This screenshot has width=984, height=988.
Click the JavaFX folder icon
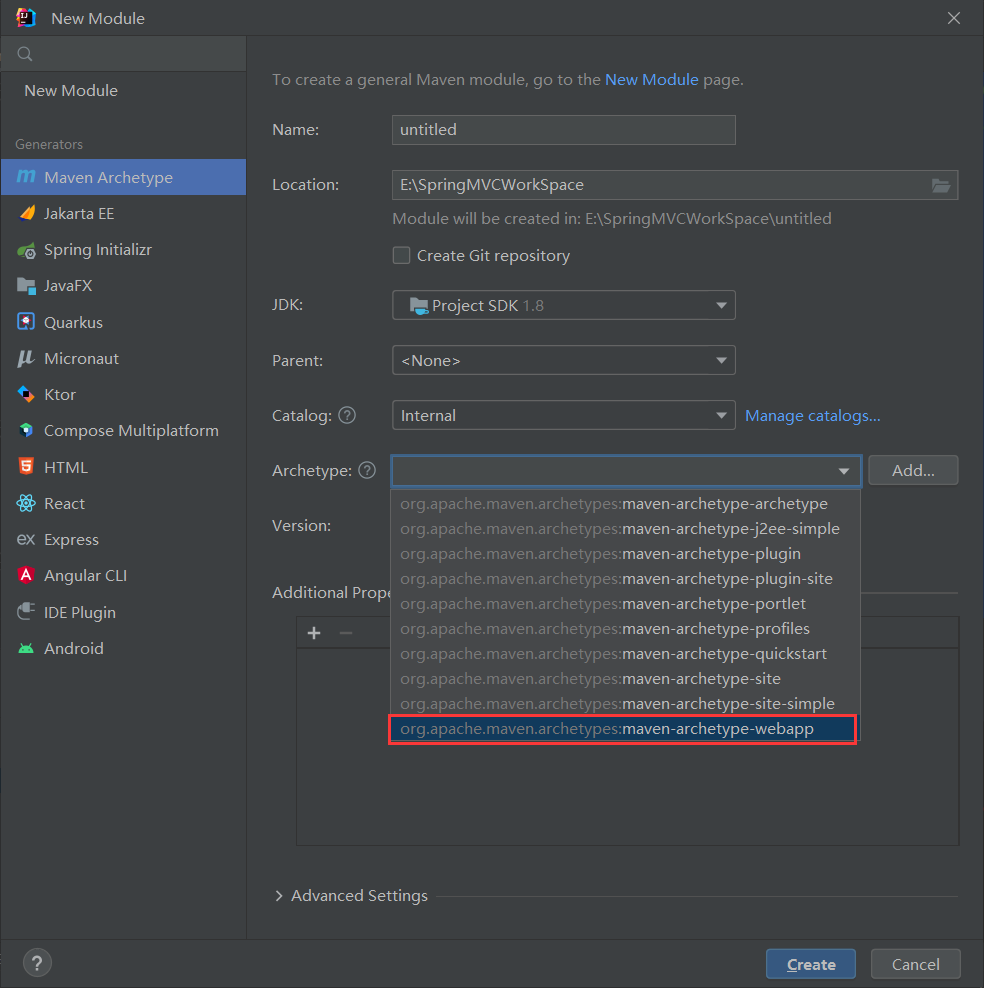pyautogui.click(x=26, y=286)
